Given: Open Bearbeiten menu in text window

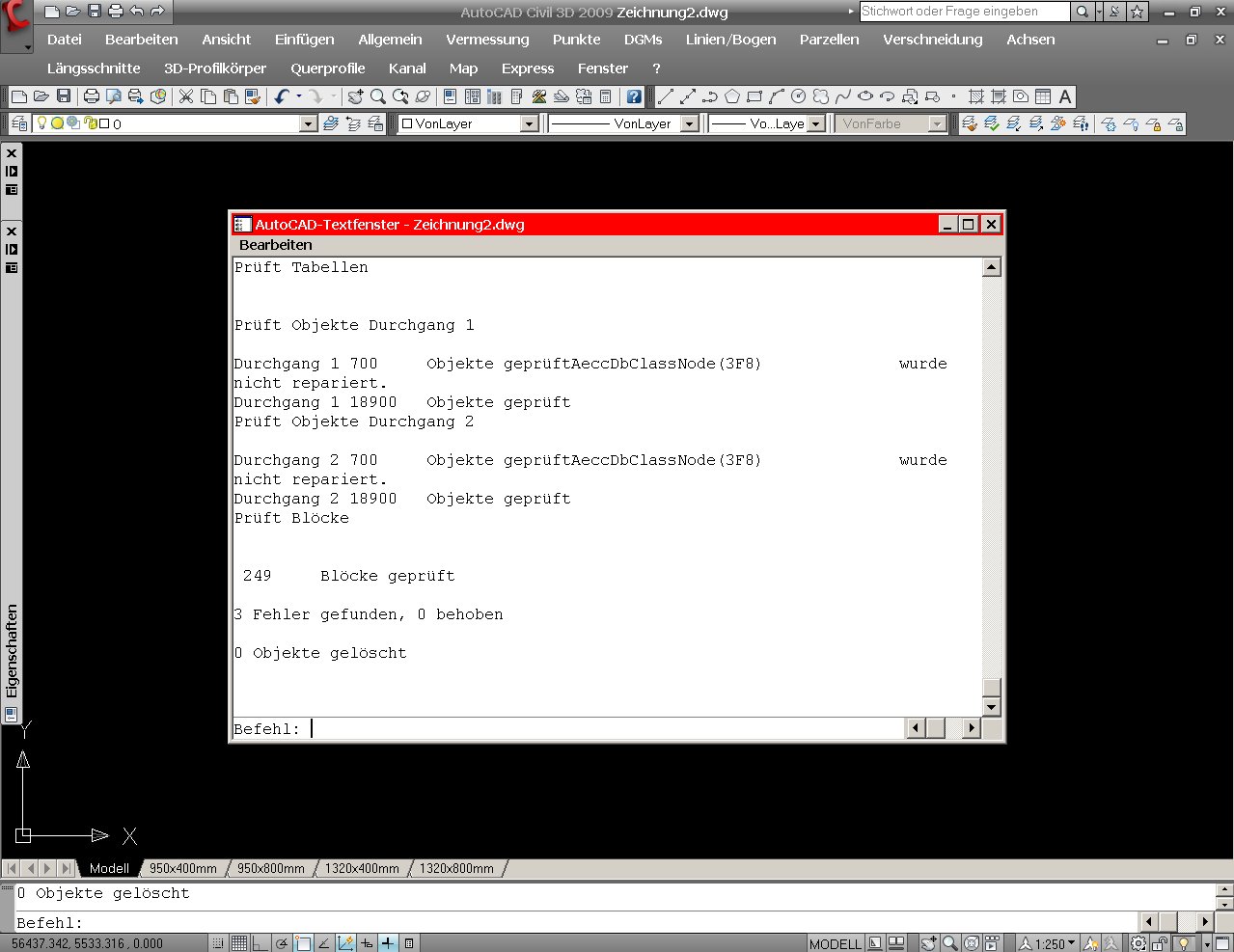Looking at the screenshot, I should coord(276,245).
